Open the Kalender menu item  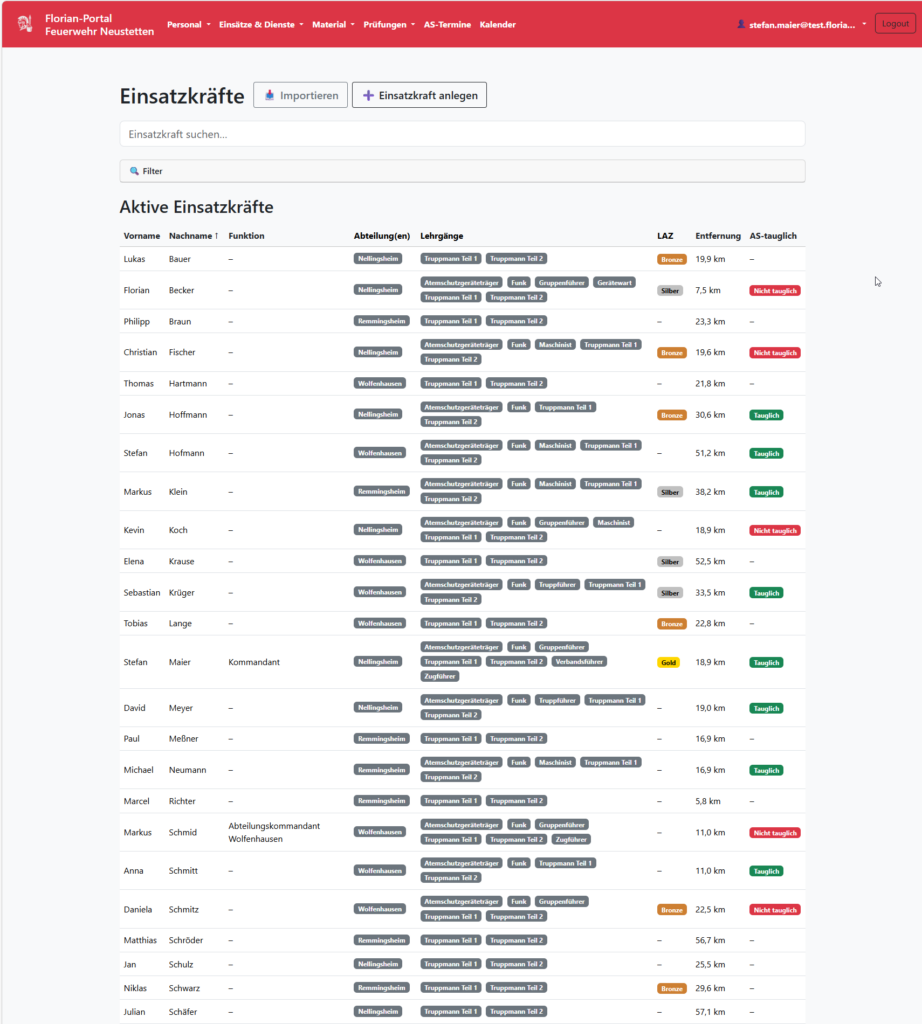tap(498, 24)
